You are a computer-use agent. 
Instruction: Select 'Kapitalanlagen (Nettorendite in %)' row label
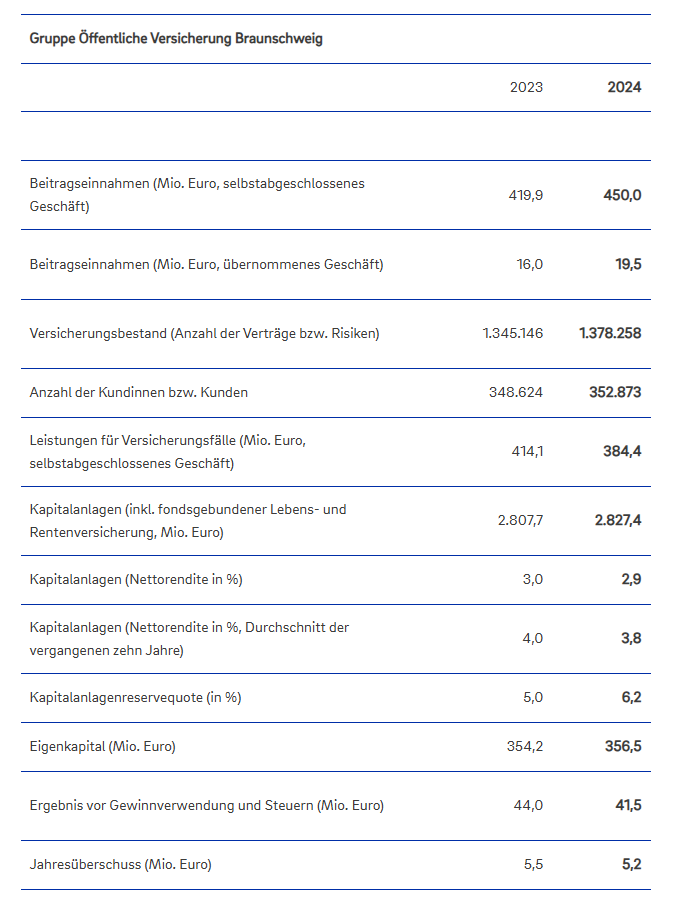136,580
